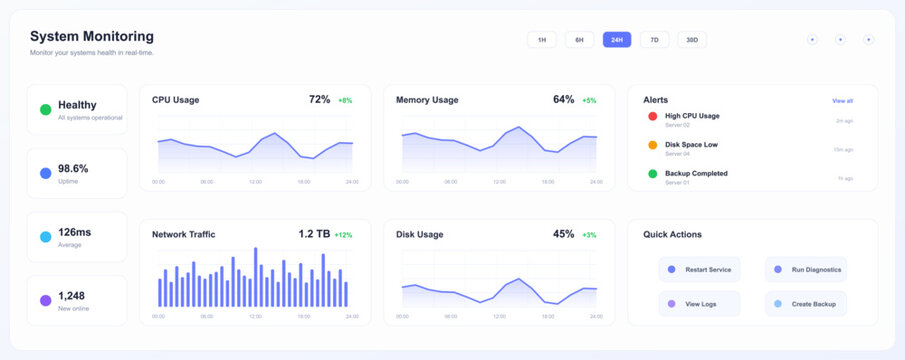Click 06:00 axis label on Network Traffic chart
The image size is (905, 360).
click(x=207, y=316)
